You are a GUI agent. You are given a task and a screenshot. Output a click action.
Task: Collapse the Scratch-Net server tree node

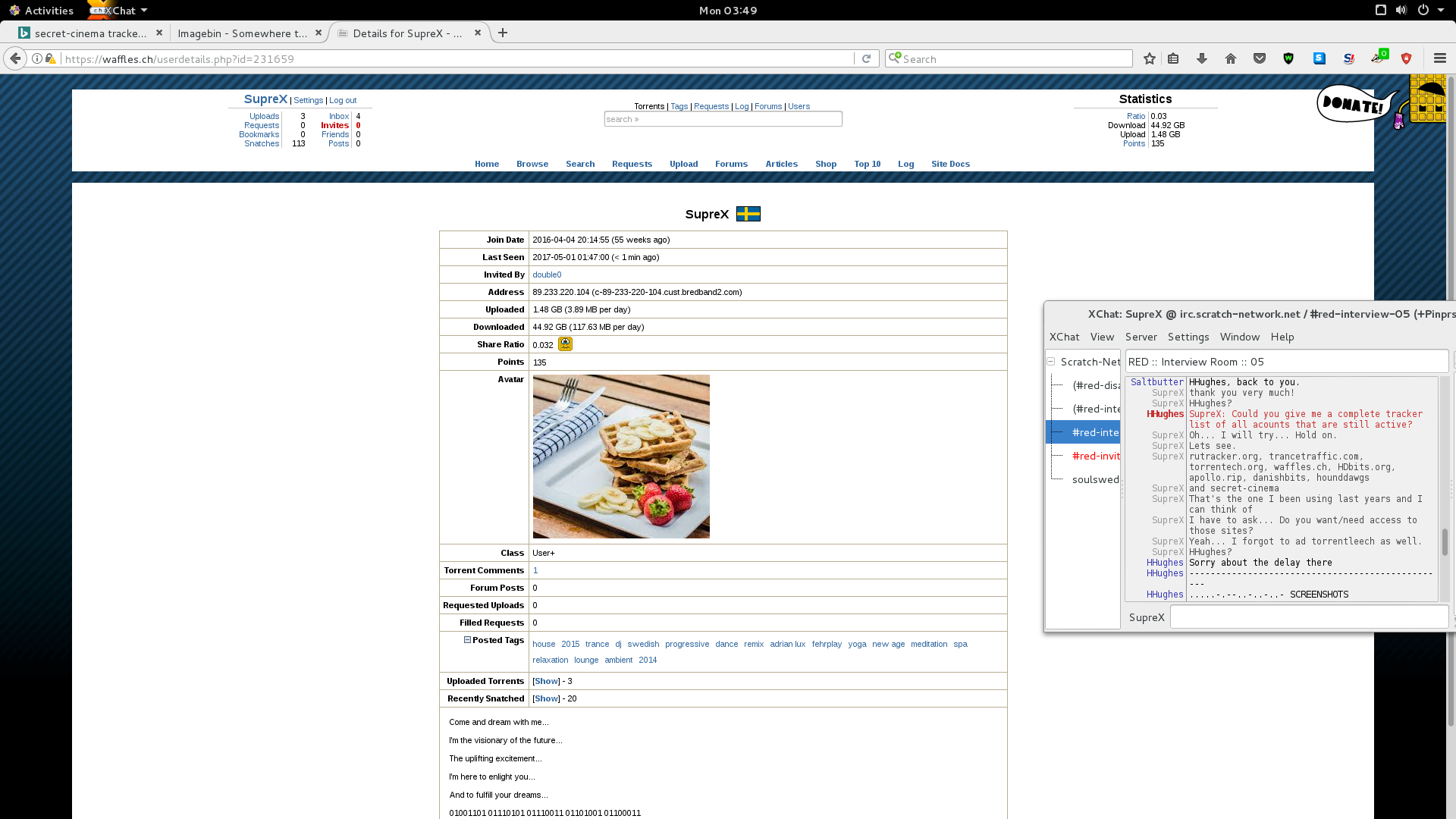point(1051,362)
